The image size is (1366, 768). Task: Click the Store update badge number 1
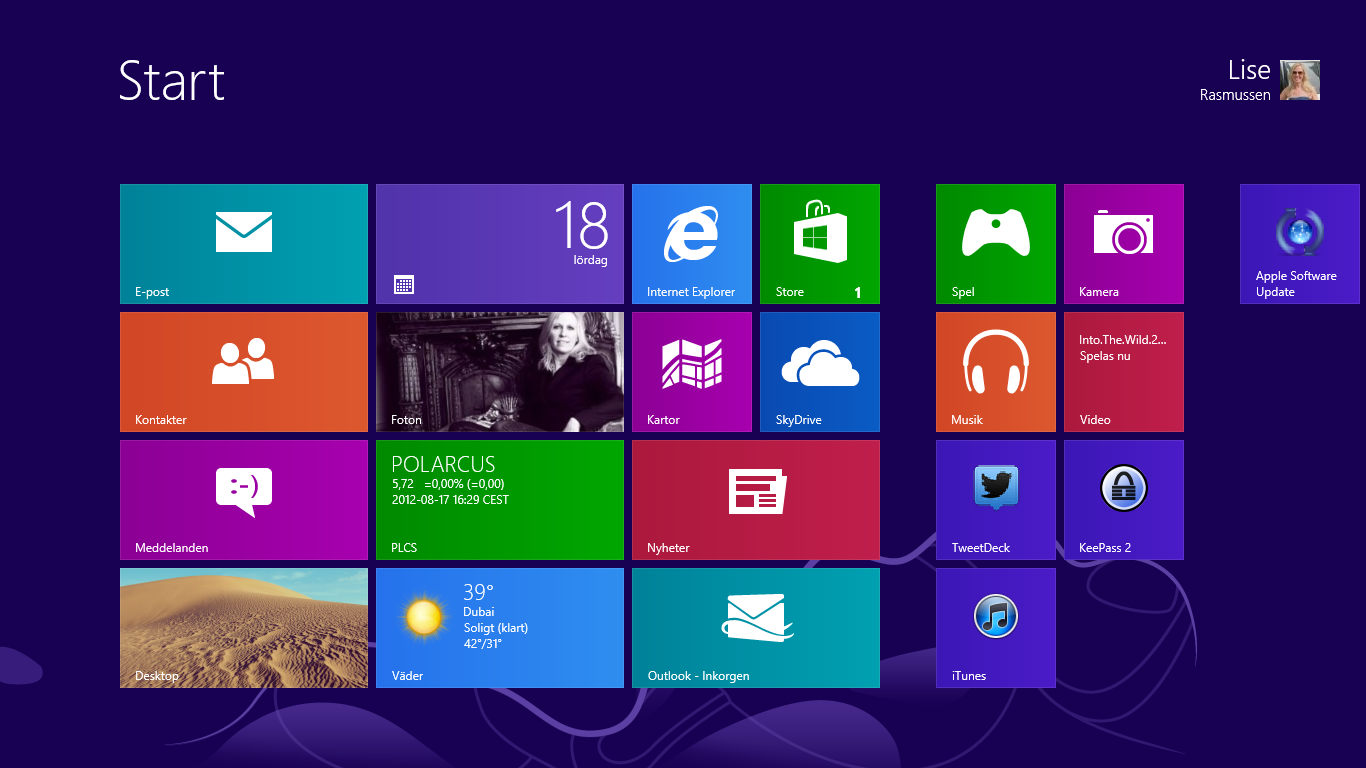(x=857, y=292)
